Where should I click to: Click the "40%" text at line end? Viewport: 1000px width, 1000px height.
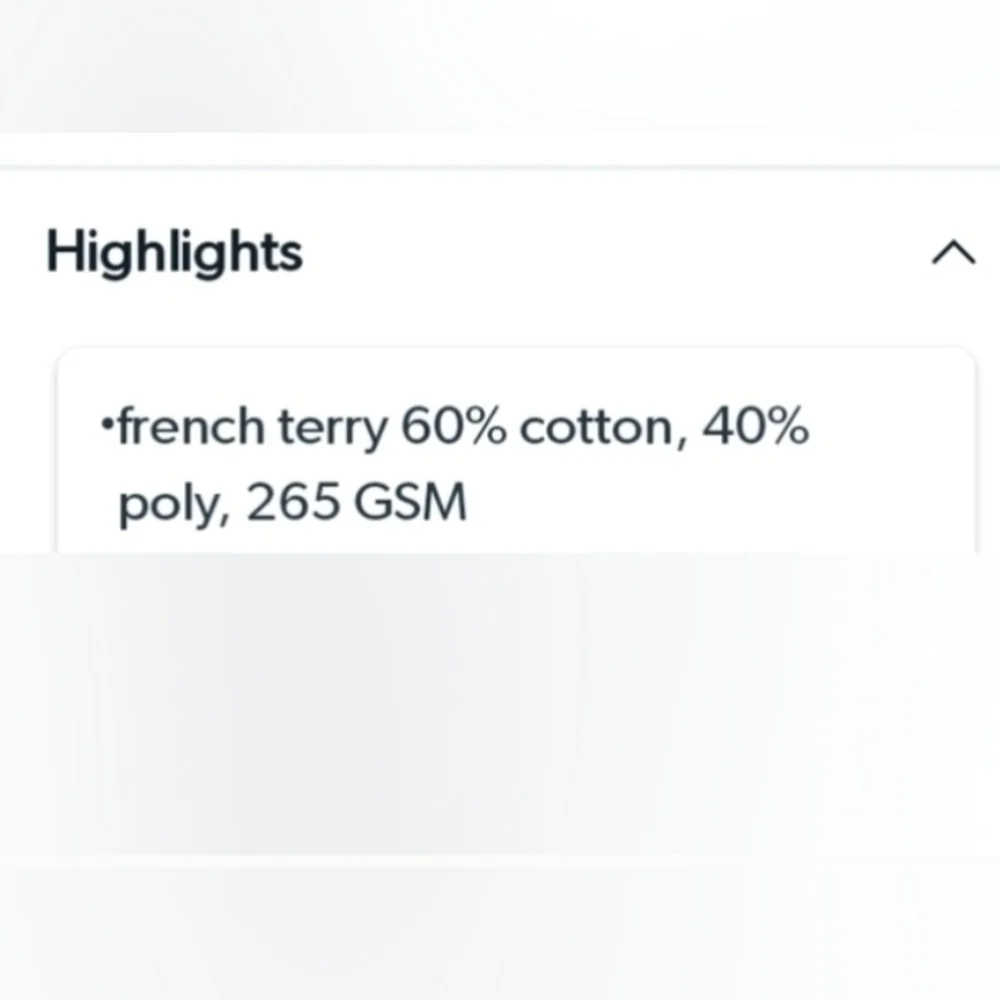[x=755, y=426]
